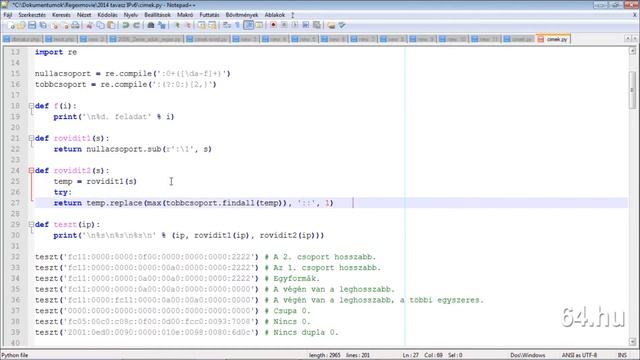Click the Python file status bar label
This screenshot has height=360, width=640.
[15, 355]
